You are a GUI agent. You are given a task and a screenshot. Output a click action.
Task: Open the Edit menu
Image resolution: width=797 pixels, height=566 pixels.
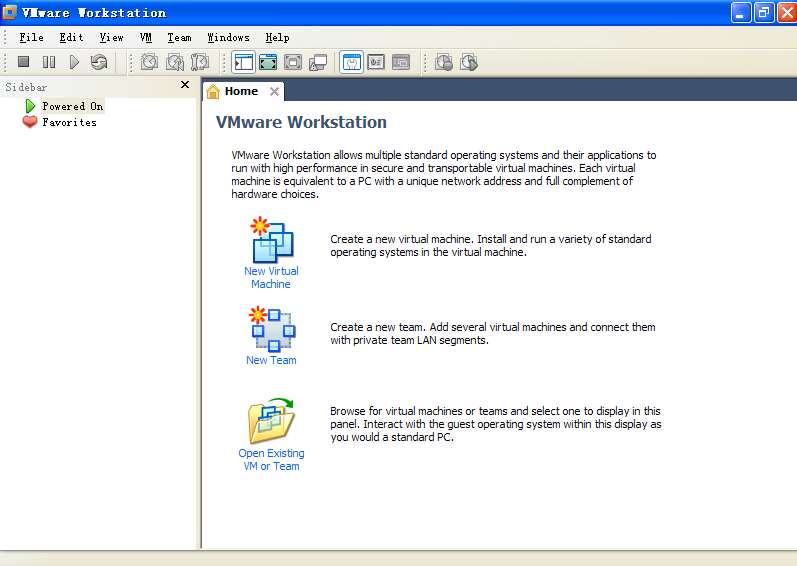[71, 38]
